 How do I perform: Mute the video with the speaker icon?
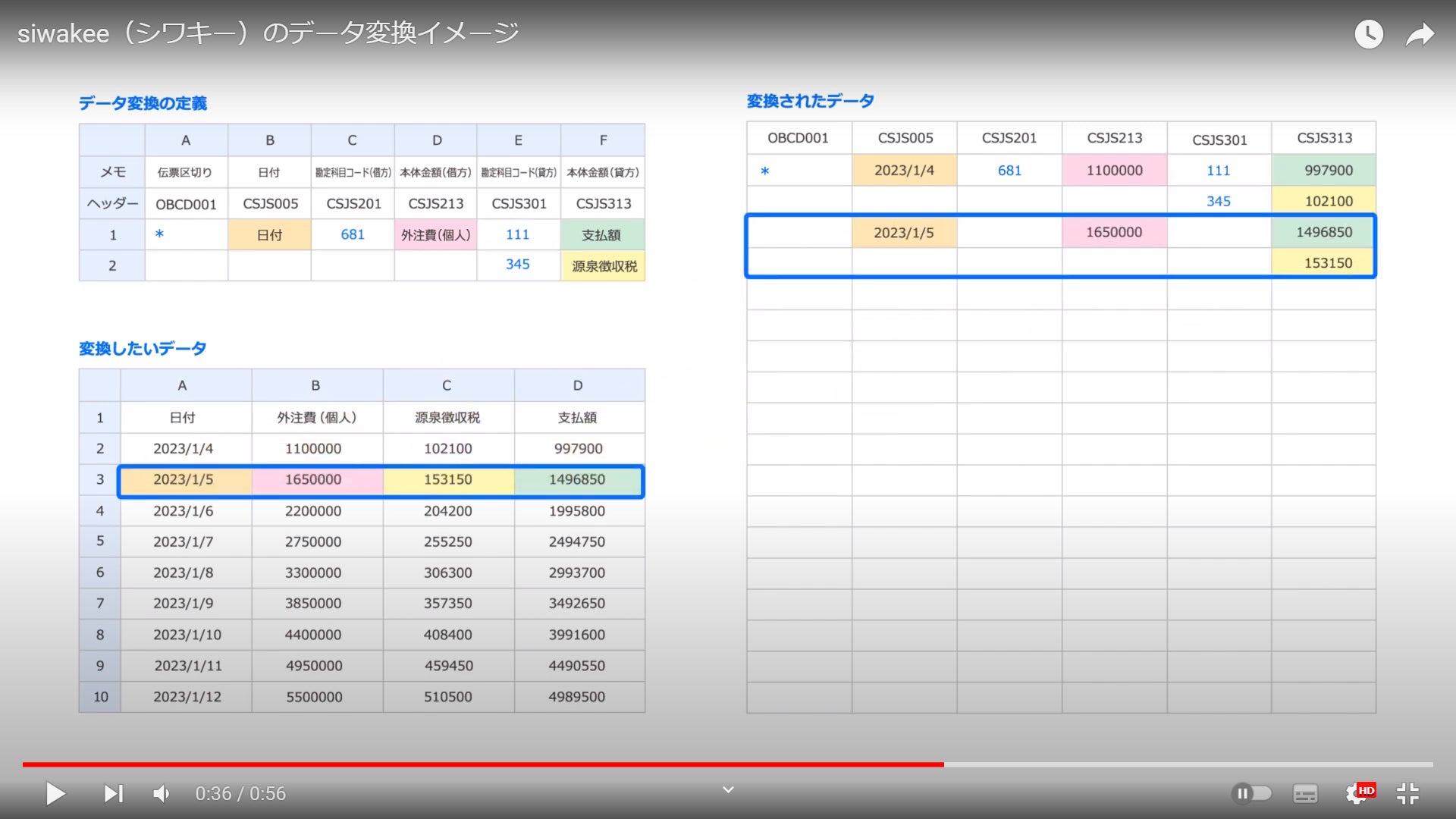click(162, 793)
